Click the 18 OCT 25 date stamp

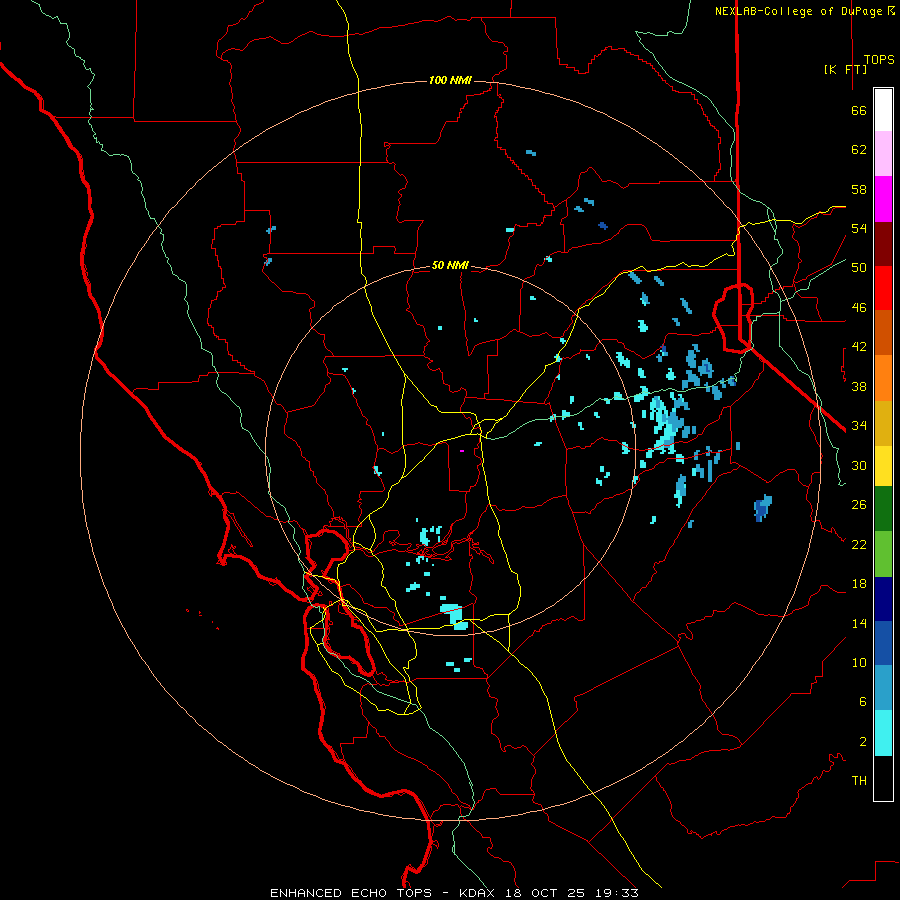(545, 893)
